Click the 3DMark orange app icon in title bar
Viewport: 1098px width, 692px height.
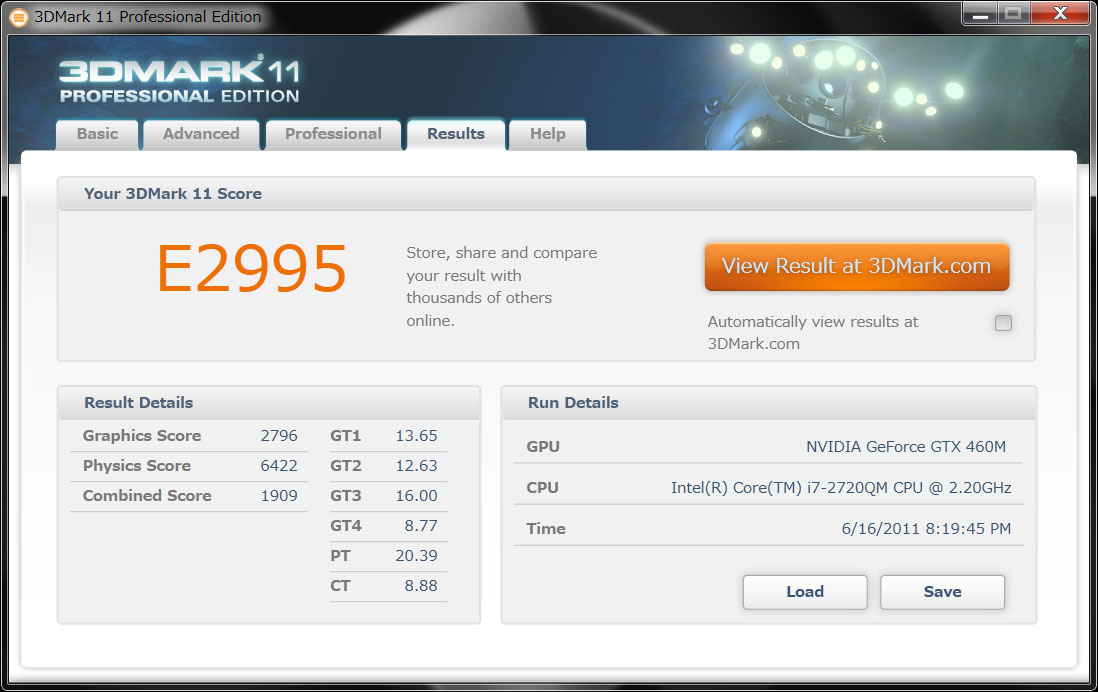pyautogui.click(x=19, y=17)
